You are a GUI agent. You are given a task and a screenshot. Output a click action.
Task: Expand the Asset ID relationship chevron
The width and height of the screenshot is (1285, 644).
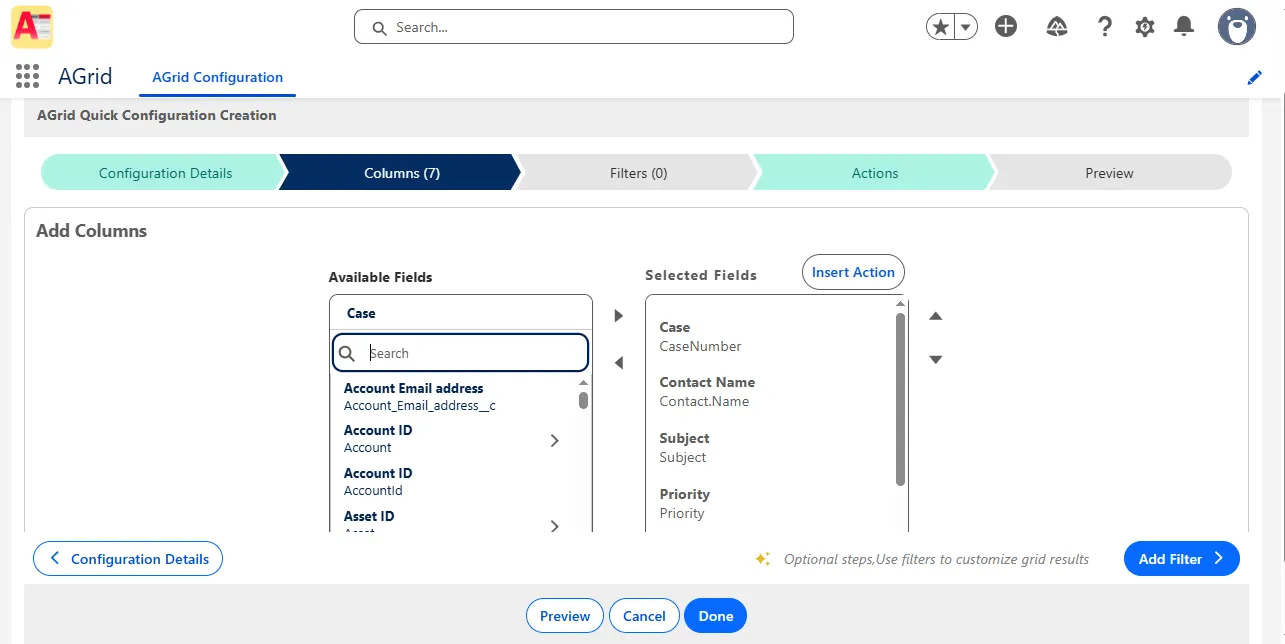click(x=555, y=526)
